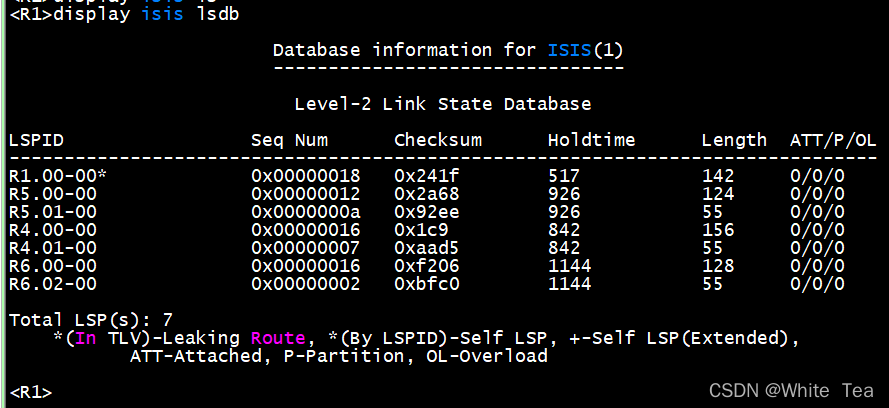Click the length value 156

point(717,229)
